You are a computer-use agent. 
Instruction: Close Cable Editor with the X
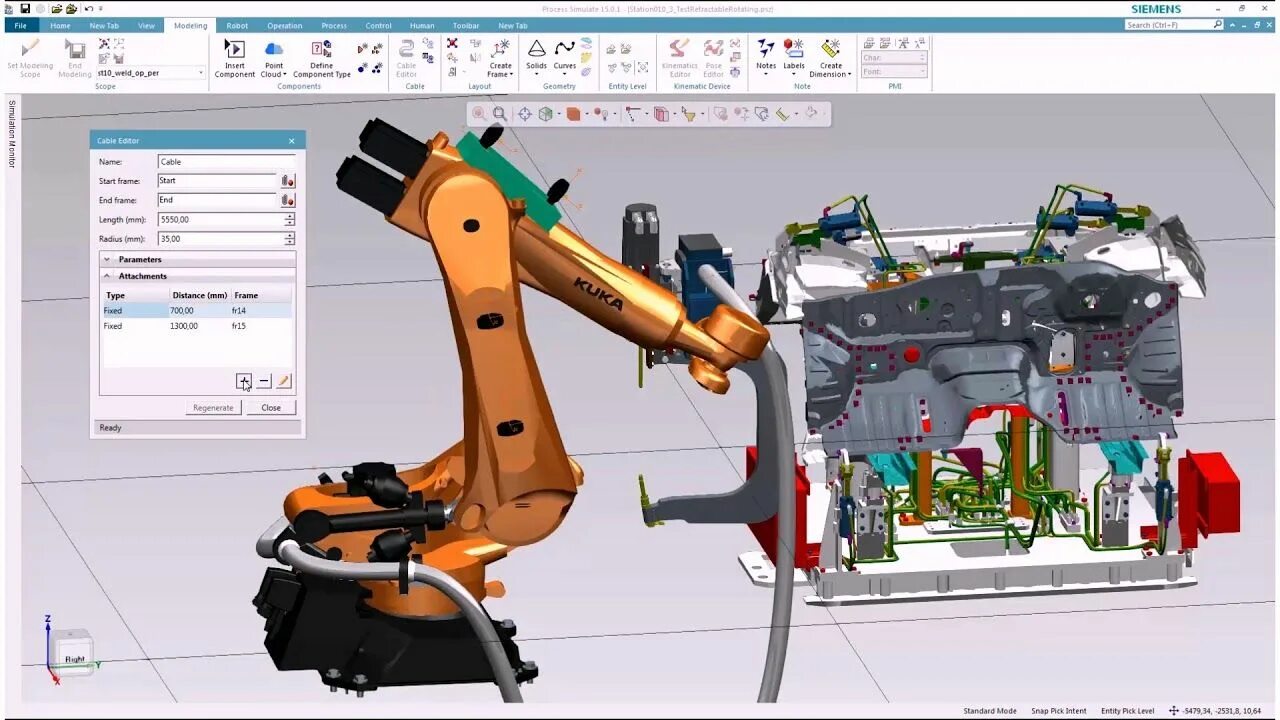pyautogui.click(x=292, y=141)
